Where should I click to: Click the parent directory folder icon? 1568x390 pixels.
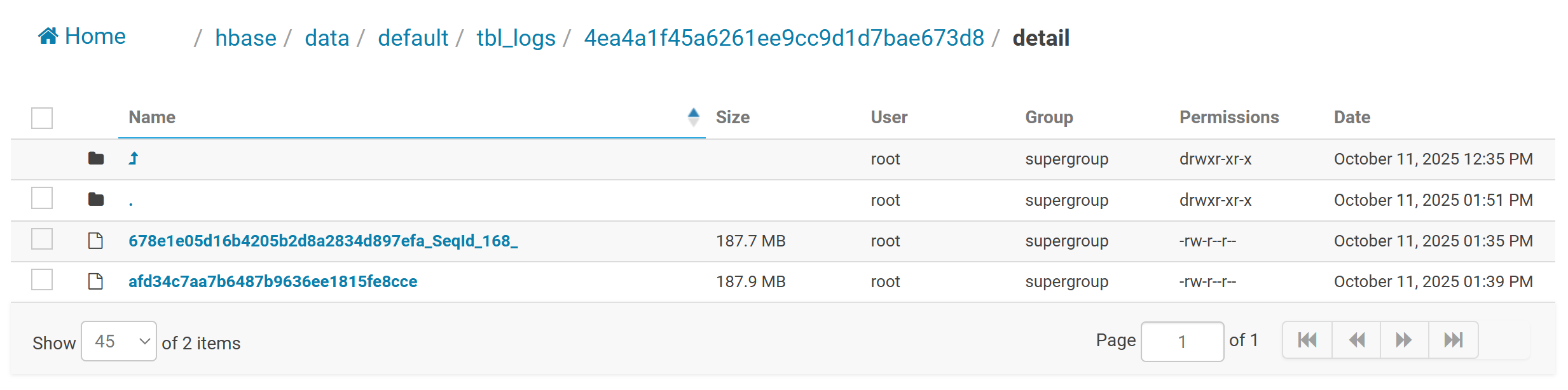[x=96, y=158]
